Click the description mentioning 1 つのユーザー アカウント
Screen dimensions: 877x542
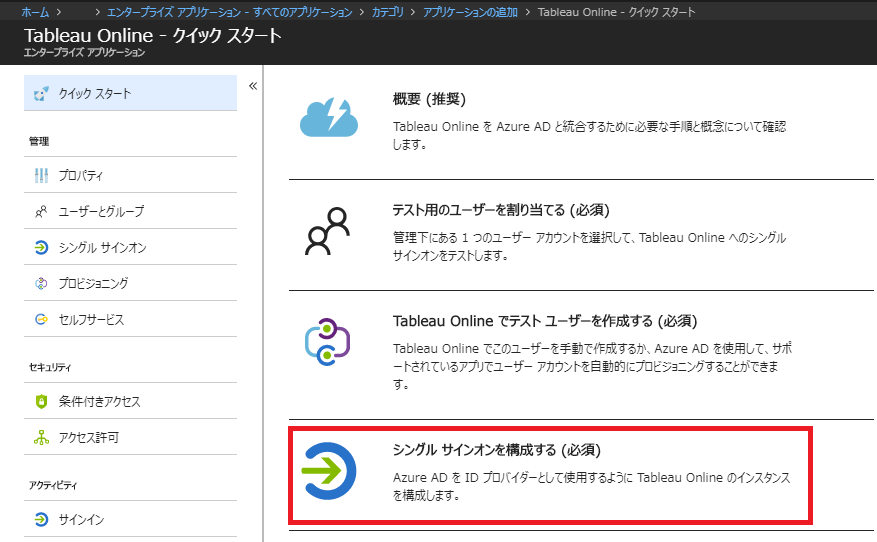[590, 247]
